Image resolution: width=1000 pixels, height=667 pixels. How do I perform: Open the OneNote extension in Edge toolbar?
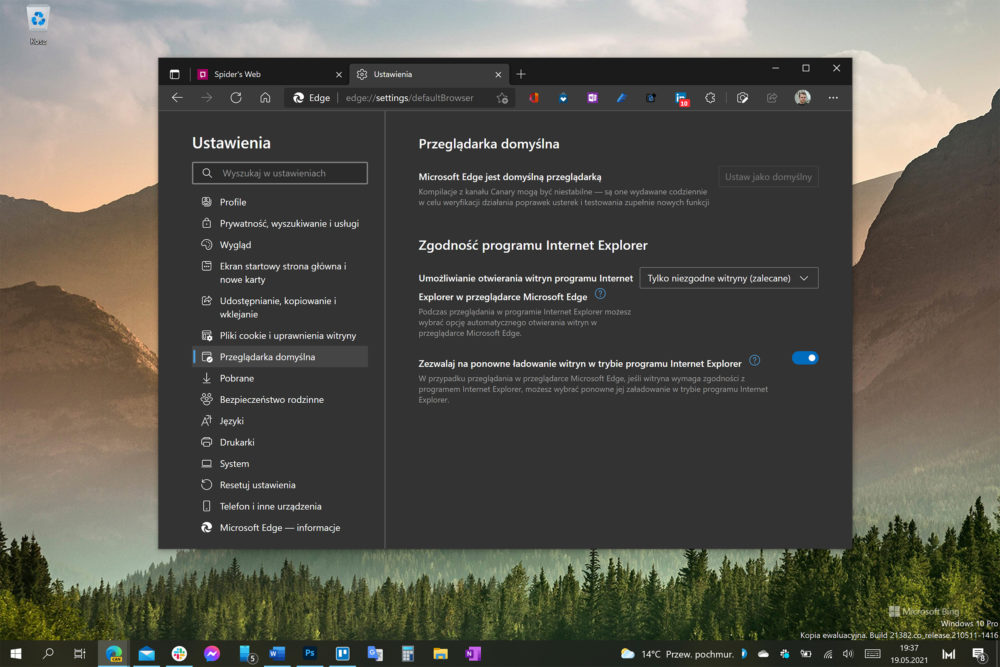[x=592, y=98]
